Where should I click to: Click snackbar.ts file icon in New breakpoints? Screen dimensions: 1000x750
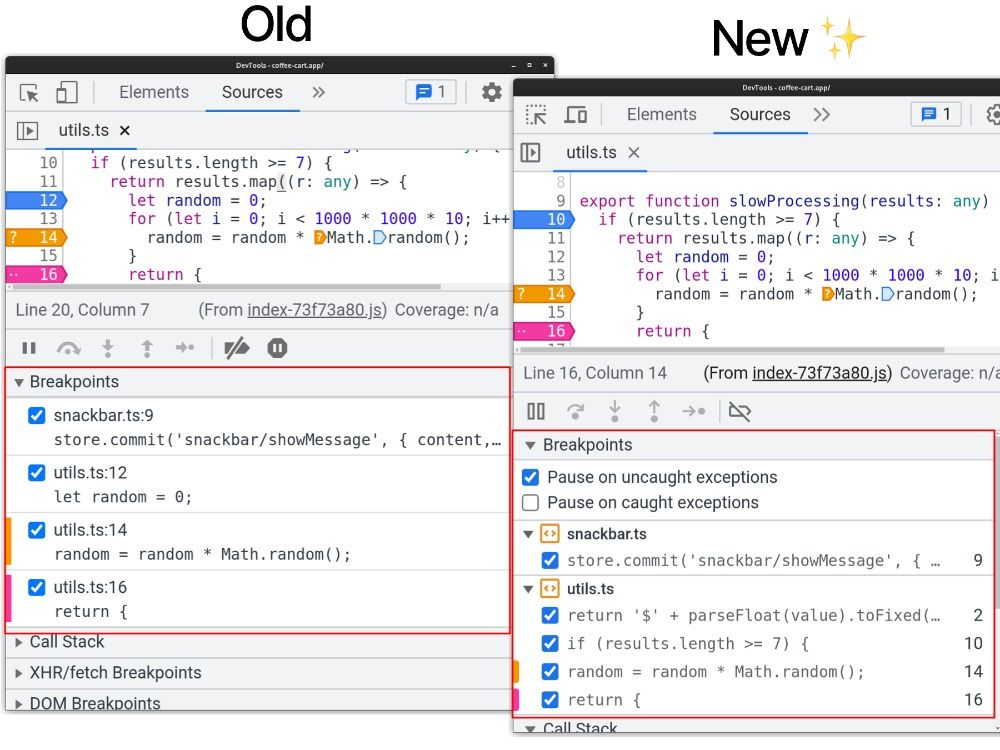pos(550,534)
